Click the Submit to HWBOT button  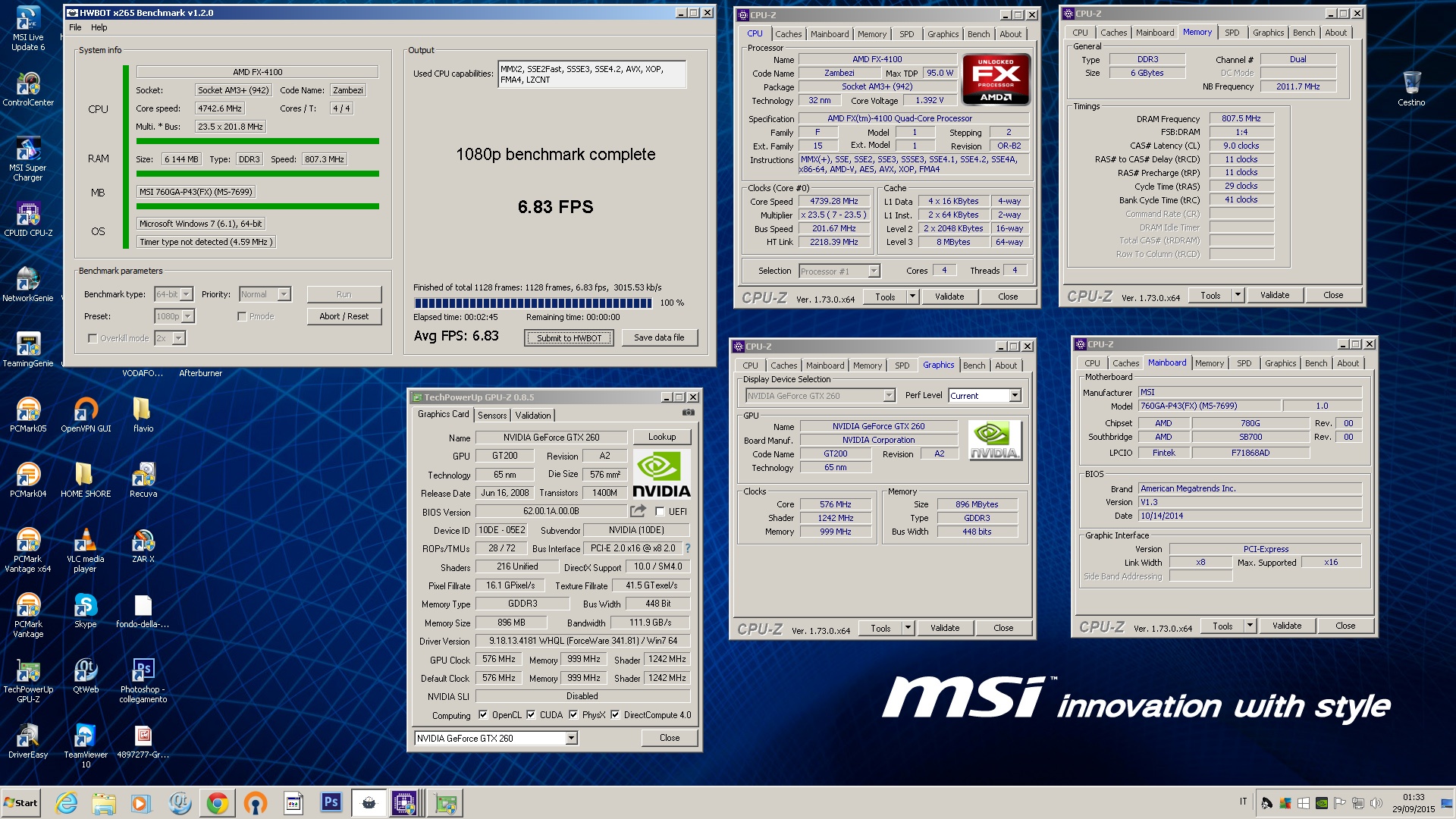pos(569,338)
